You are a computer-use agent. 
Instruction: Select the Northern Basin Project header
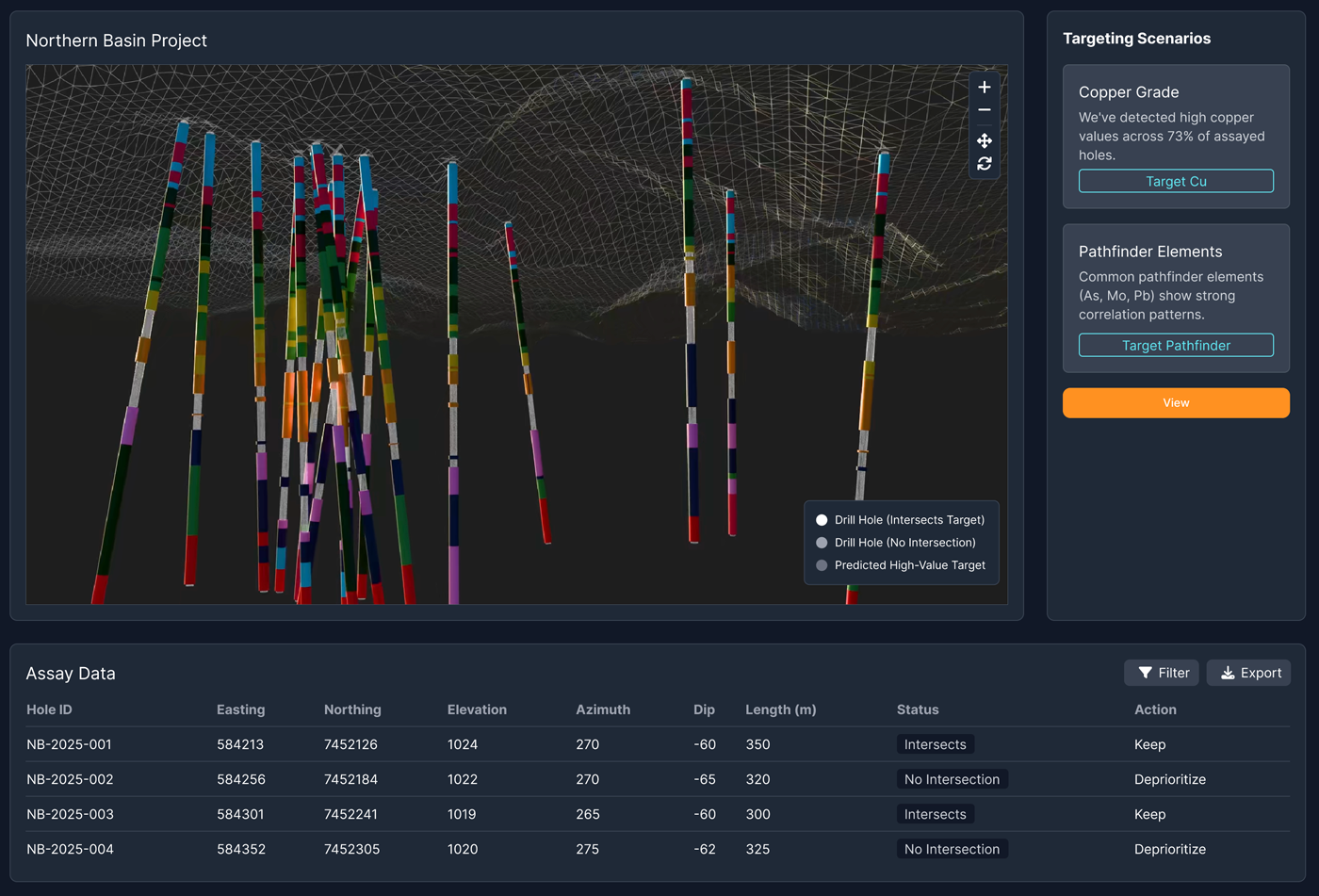click(x=116, y=41)
